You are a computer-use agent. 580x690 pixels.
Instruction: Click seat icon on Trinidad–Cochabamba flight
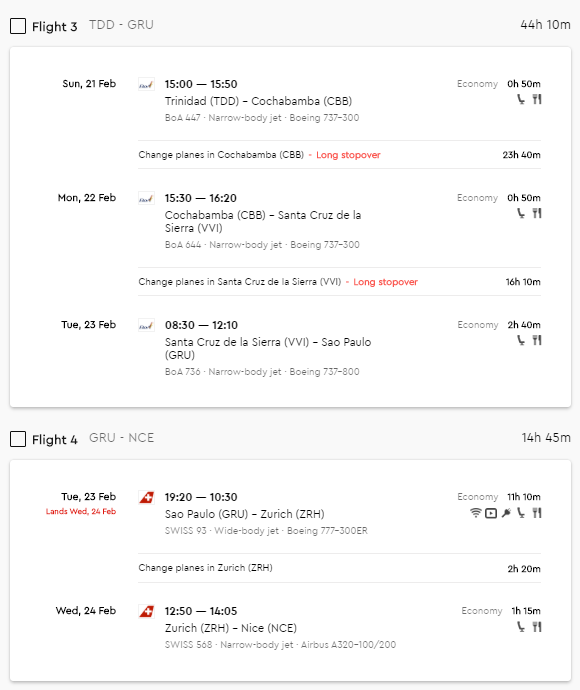[x=521, y=99]
